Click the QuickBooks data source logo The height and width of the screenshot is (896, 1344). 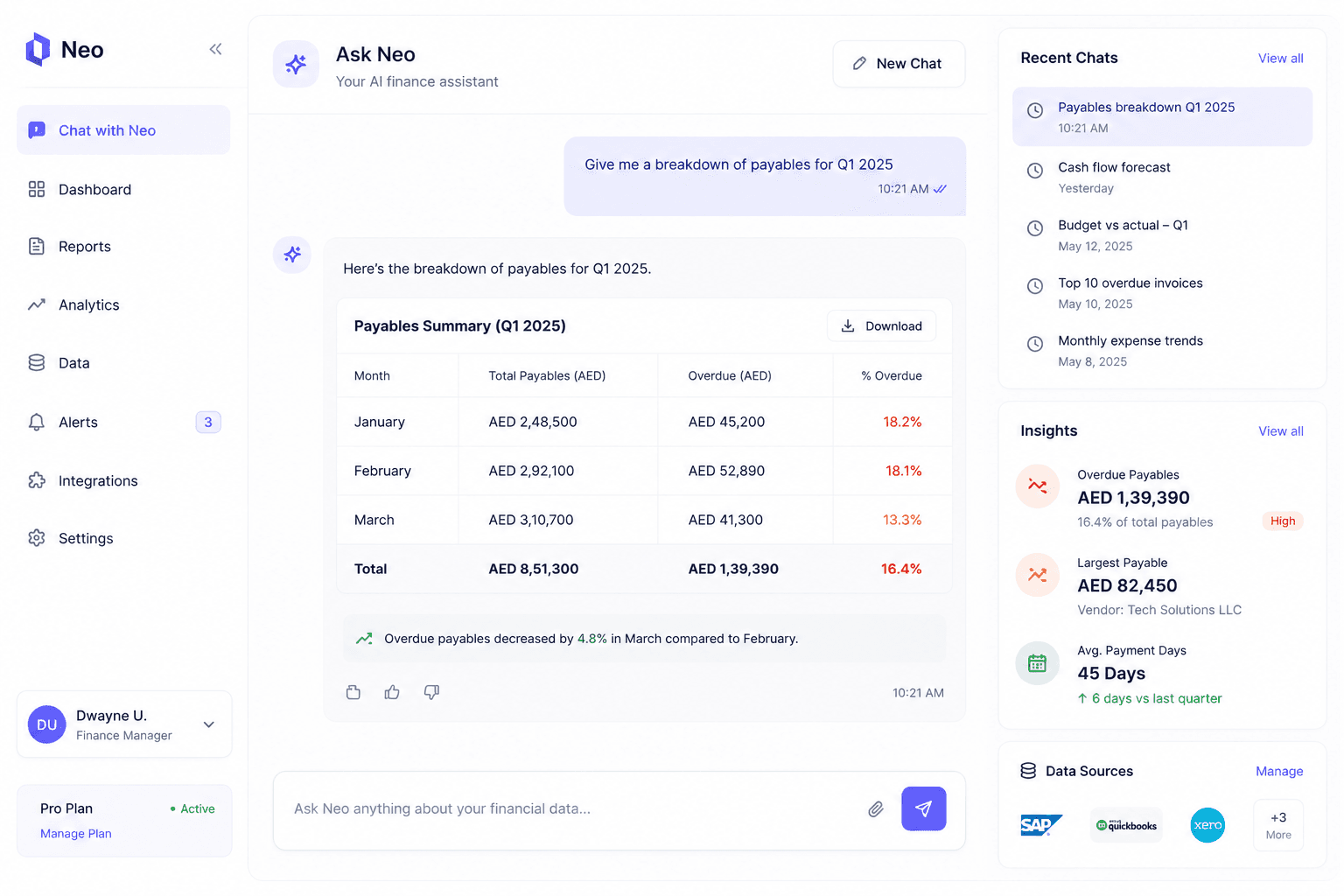click(1126, 825)
